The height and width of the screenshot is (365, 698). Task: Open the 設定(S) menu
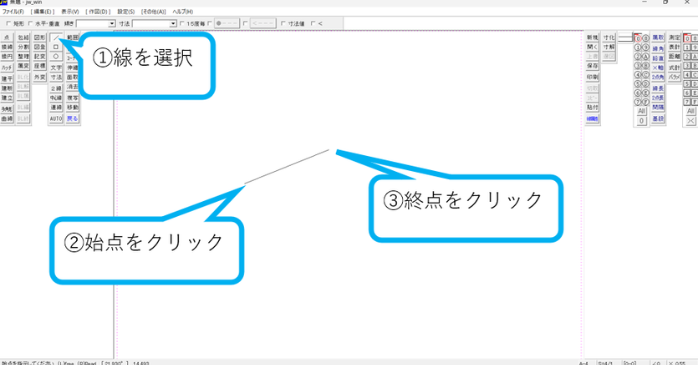coord(126,12)
